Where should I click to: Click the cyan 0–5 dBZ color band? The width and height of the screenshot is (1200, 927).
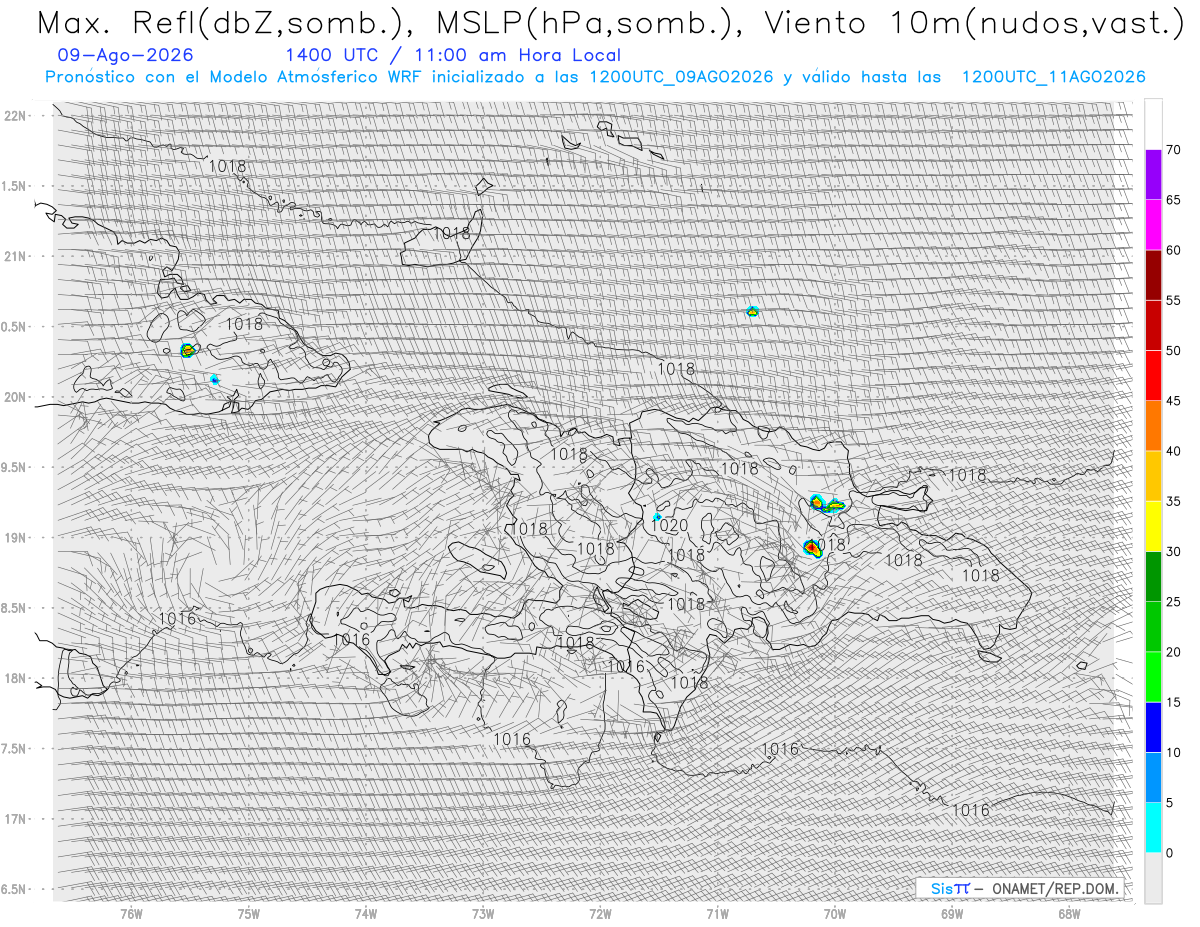click(x=1153, y=828)
